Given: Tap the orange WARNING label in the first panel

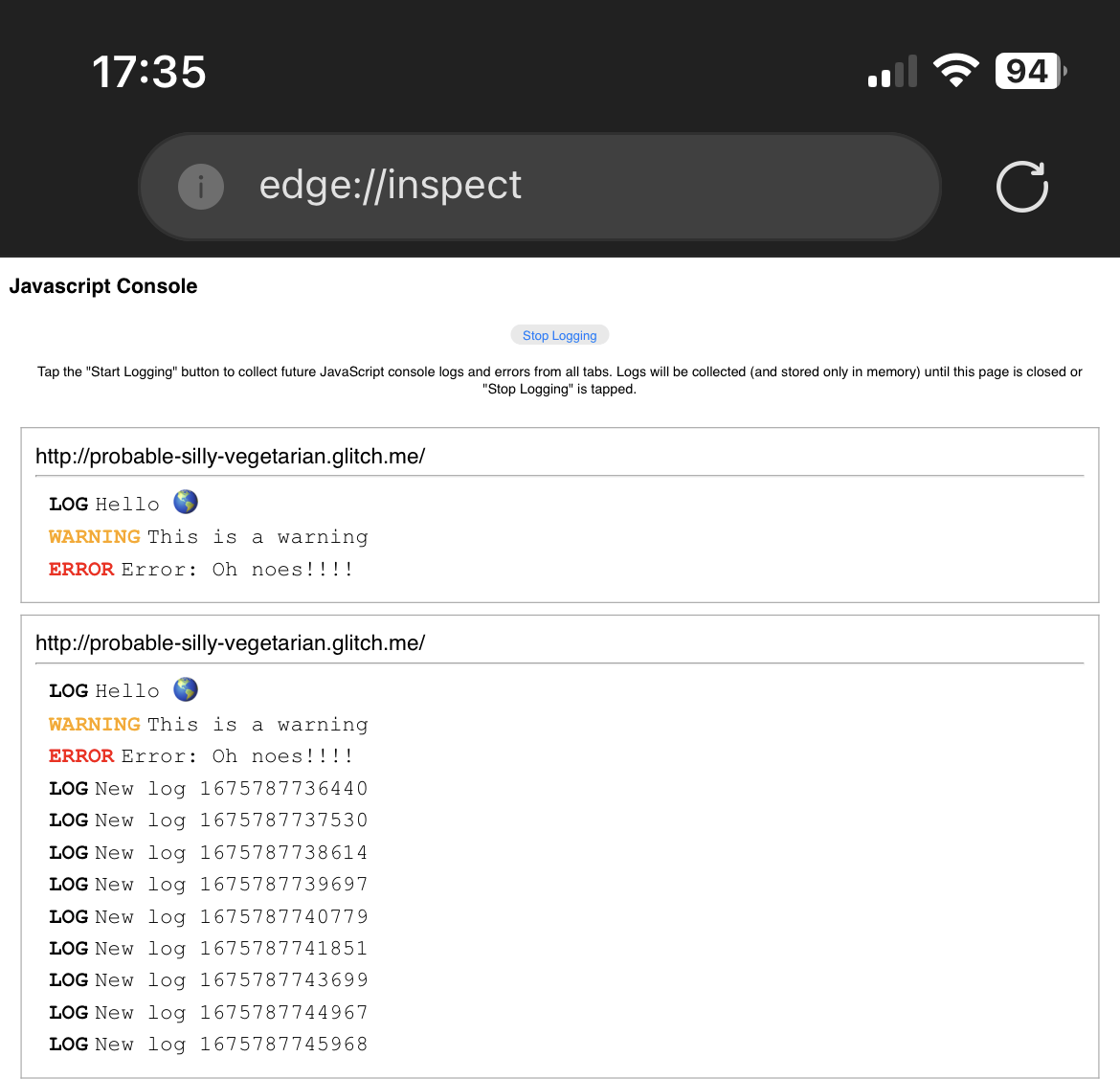Looking at the screenshot, I should 94,536.
